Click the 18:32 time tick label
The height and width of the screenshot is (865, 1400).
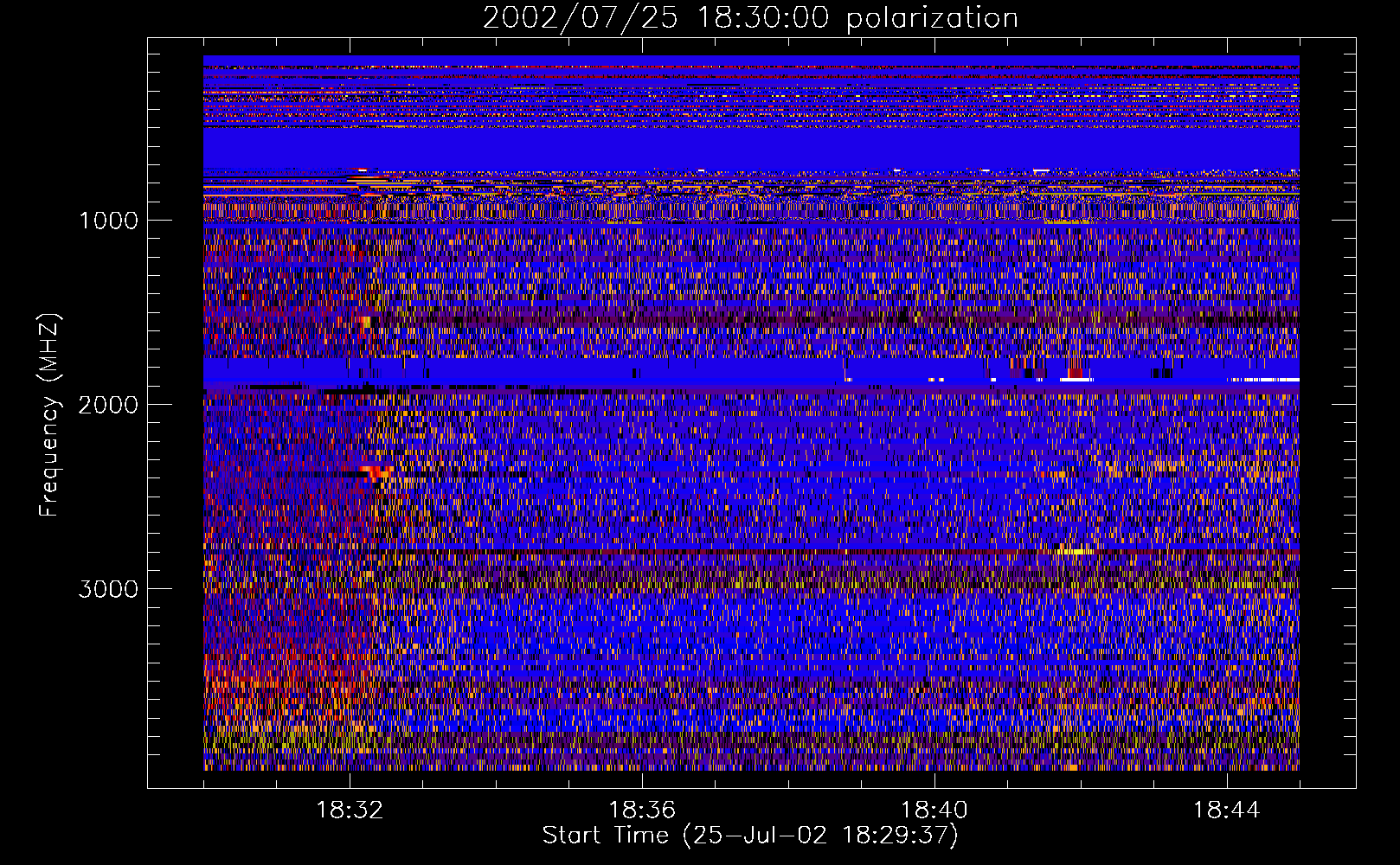(x=350, y=811)
